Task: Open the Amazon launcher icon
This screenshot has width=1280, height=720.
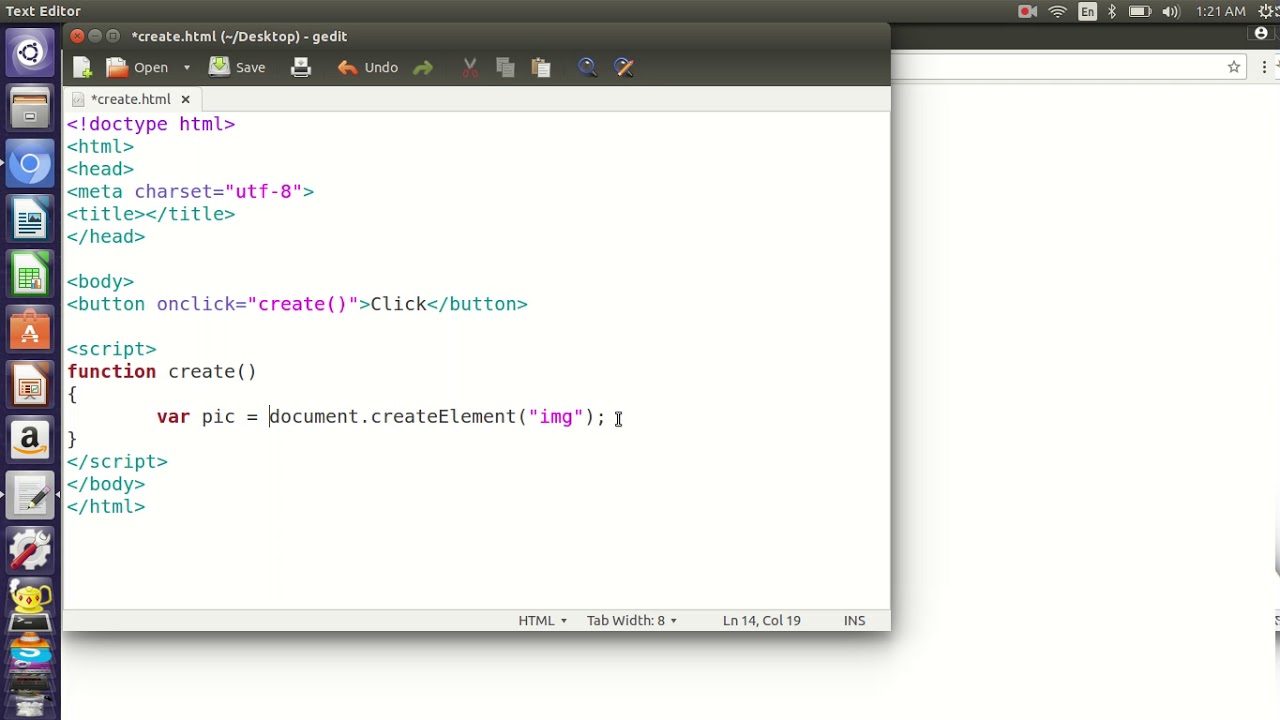Action: tap(30, 440)
